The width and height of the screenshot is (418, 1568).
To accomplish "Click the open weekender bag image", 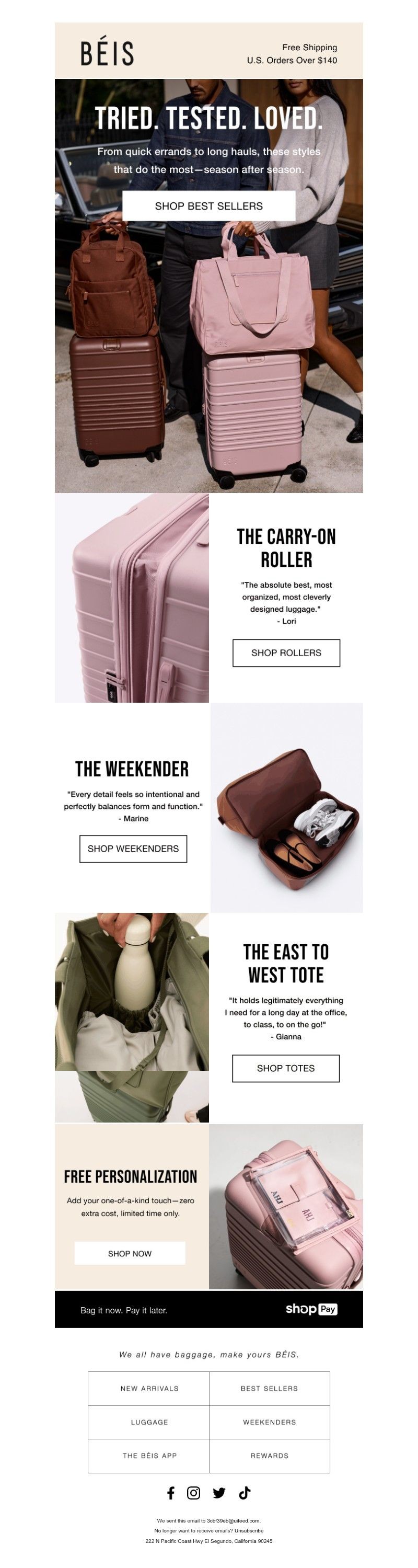I will point(286,808).
